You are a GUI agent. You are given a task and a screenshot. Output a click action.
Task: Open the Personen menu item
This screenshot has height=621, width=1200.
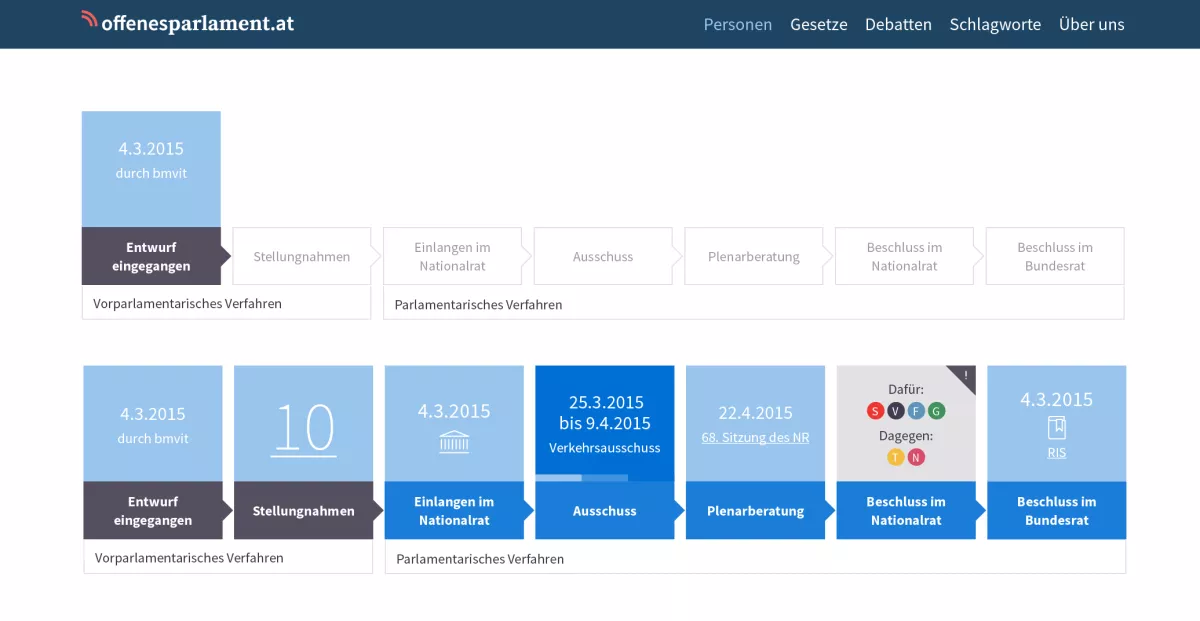coord(738,24)
